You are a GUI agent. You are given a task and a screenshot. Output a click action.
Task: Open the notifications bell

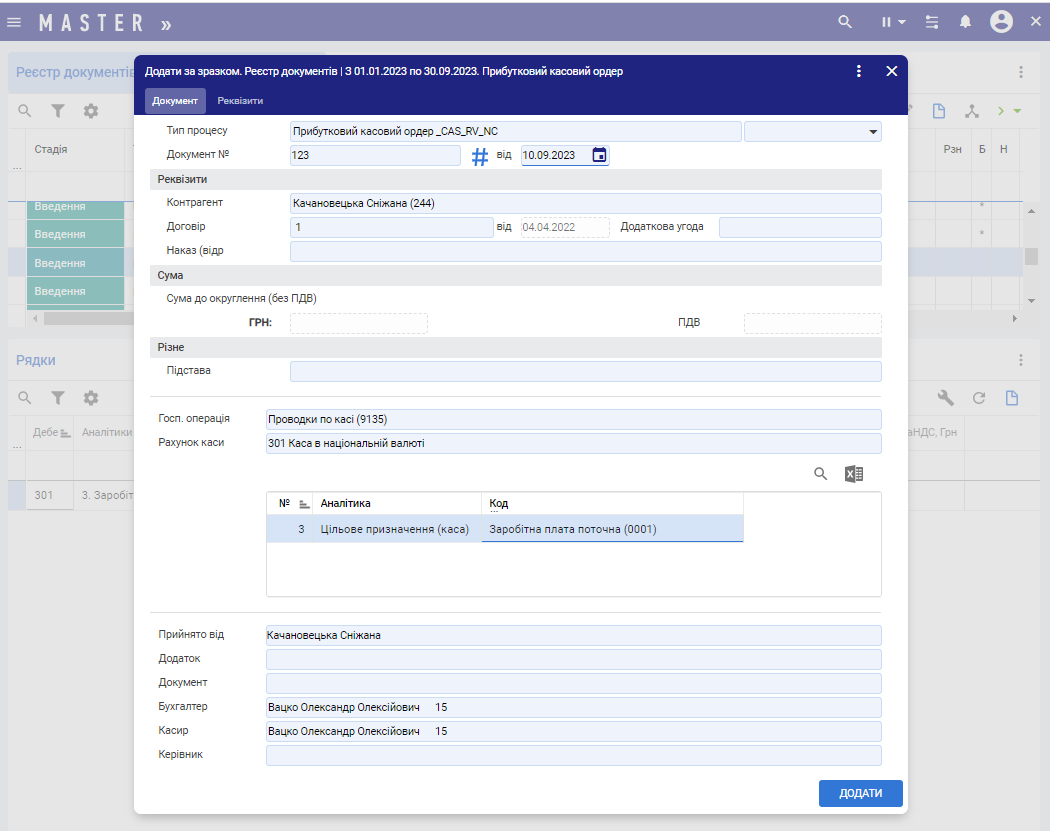point(965,22)
